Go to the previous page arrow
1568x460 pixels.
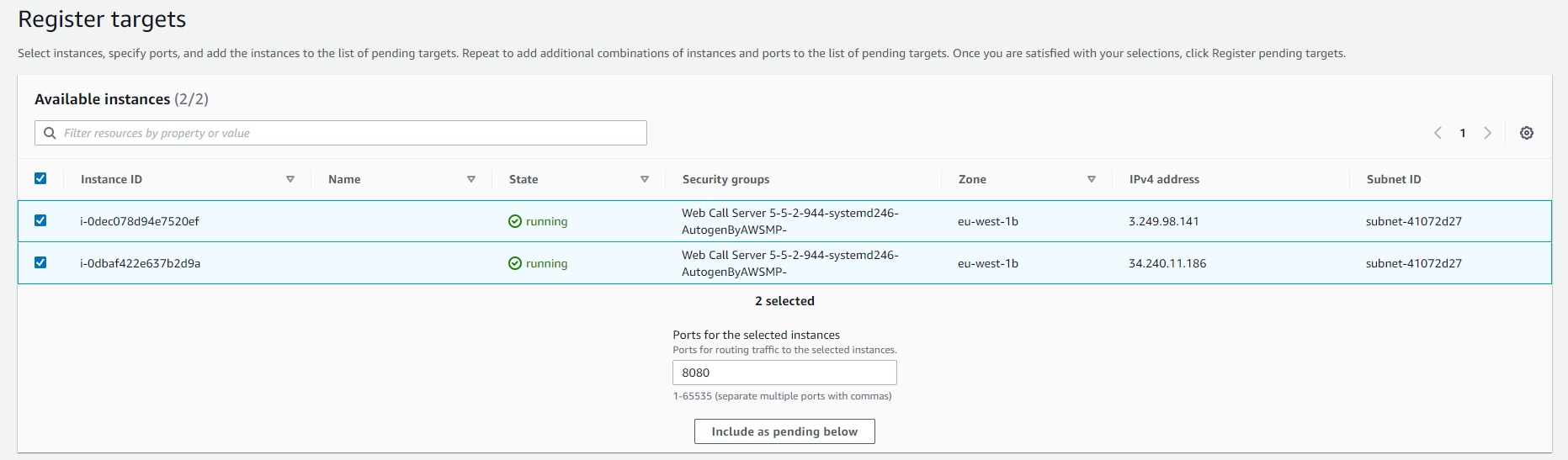point(1438,133)
